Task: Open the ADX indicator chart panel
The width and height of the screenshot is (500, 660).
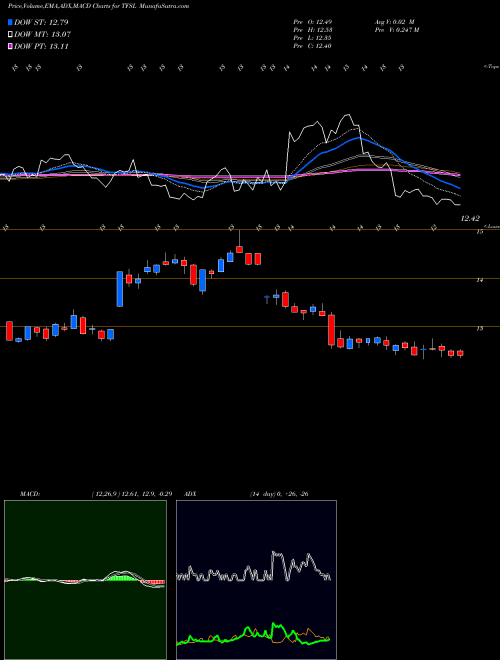Action: [x=256, y=580]
